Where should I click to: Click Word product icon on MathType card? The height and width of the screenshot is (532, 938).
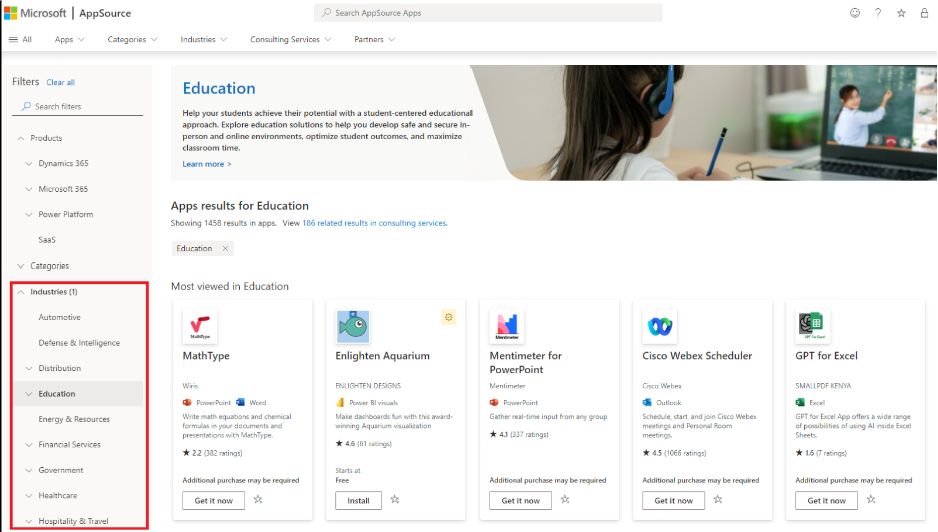point(240,402)
